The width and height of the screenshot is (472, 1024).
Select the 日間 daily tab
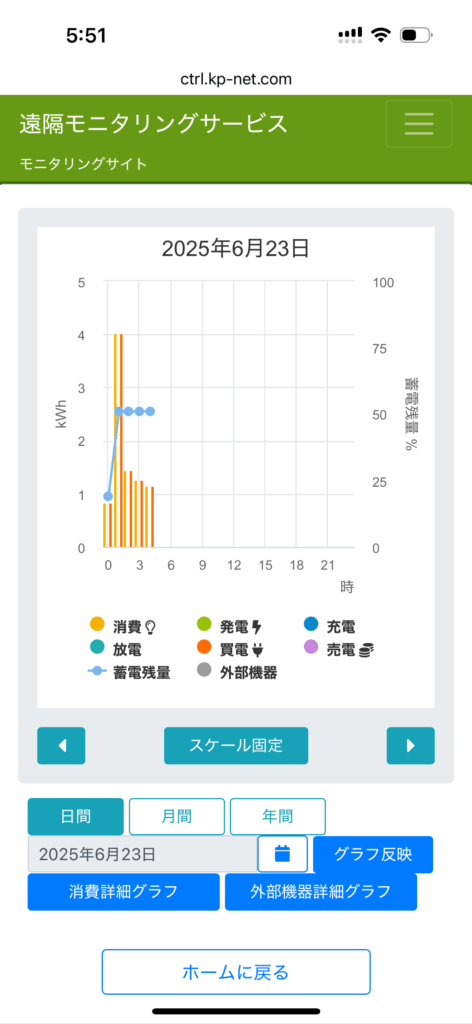(76, 816)
